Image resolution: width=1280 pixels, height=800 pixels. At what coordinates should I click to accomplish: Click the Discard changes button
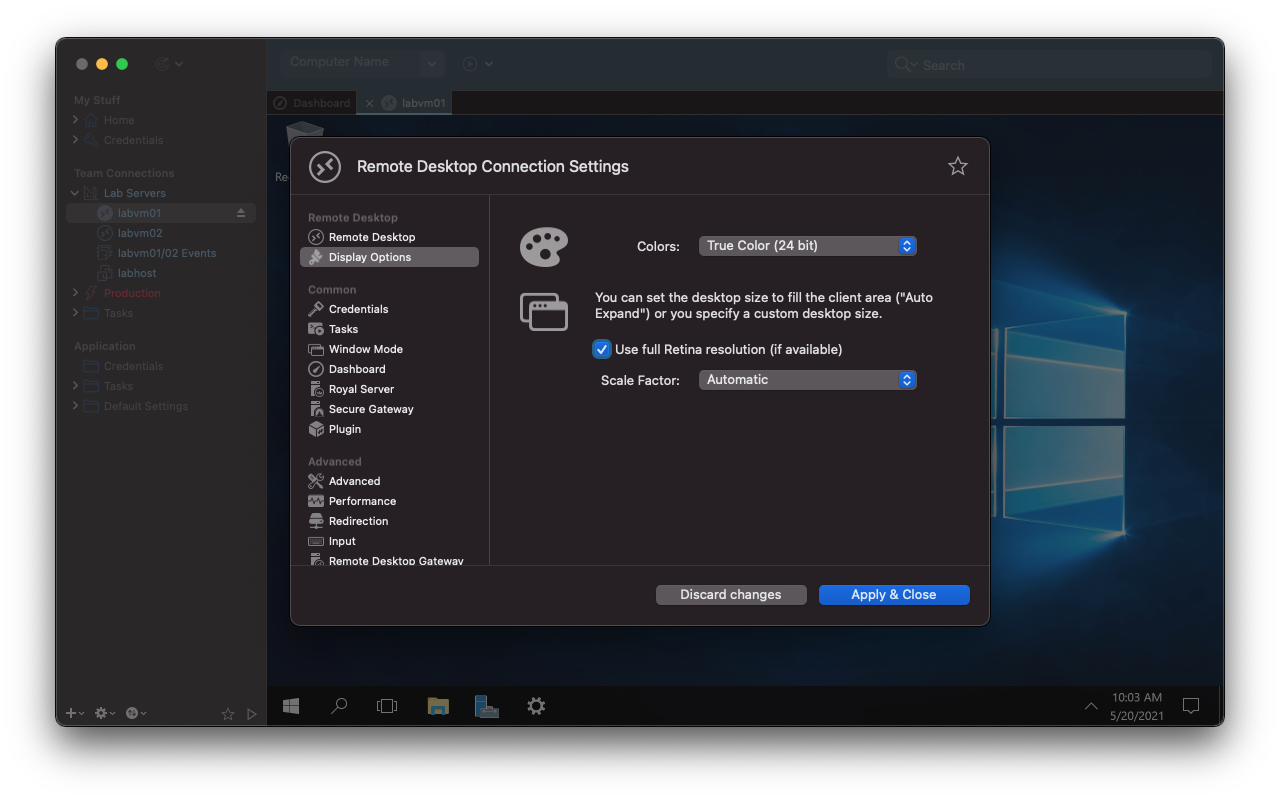tap(731, 594)
